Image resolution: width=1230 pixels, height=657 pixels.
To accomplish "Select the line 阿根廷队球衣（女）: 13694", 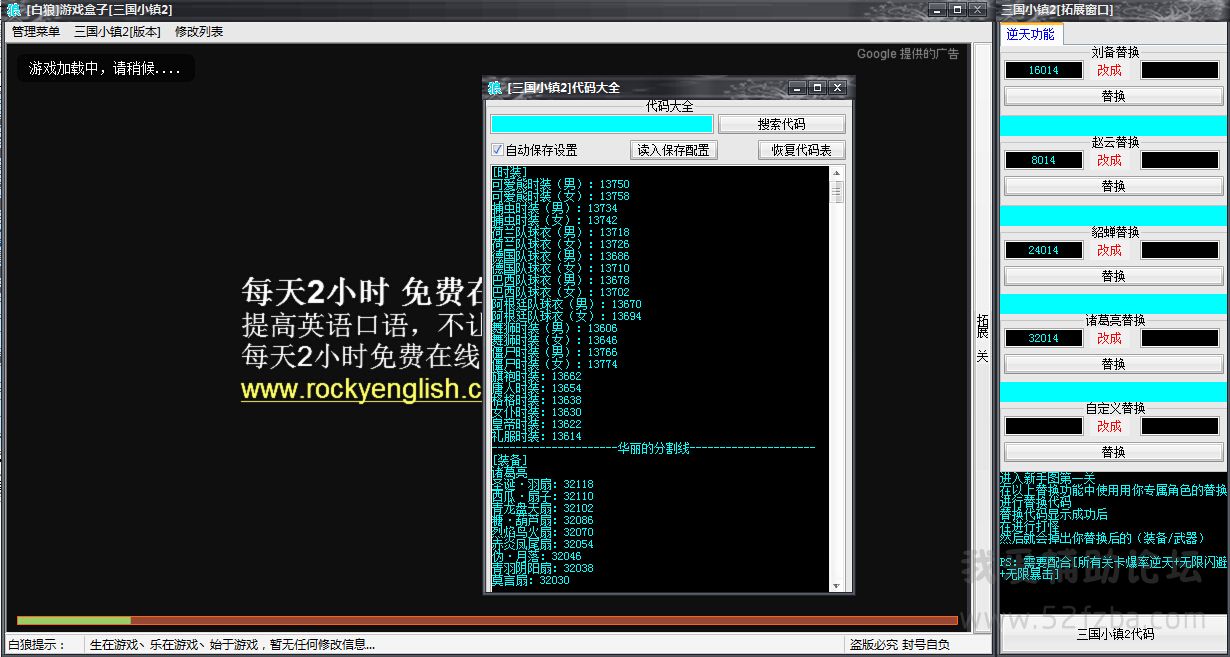I will 567,317.
